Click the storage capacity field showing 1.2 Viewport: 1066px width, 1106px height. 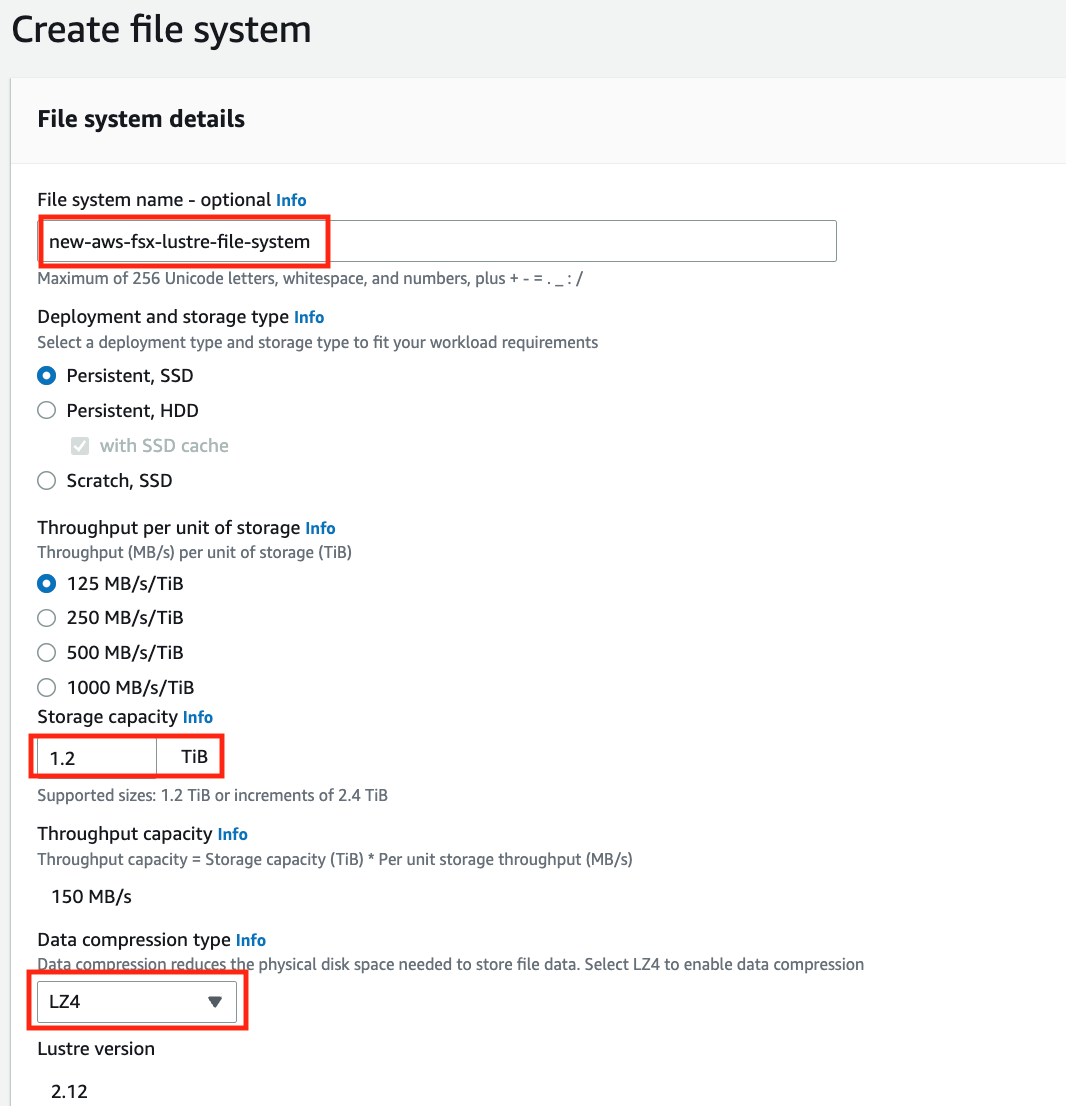(x=95, y=756)
